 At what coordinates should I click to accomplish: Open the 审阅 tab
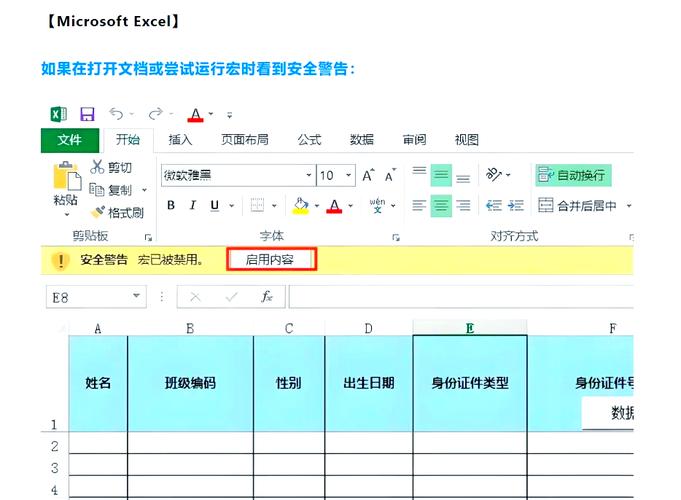pos(414,139)
